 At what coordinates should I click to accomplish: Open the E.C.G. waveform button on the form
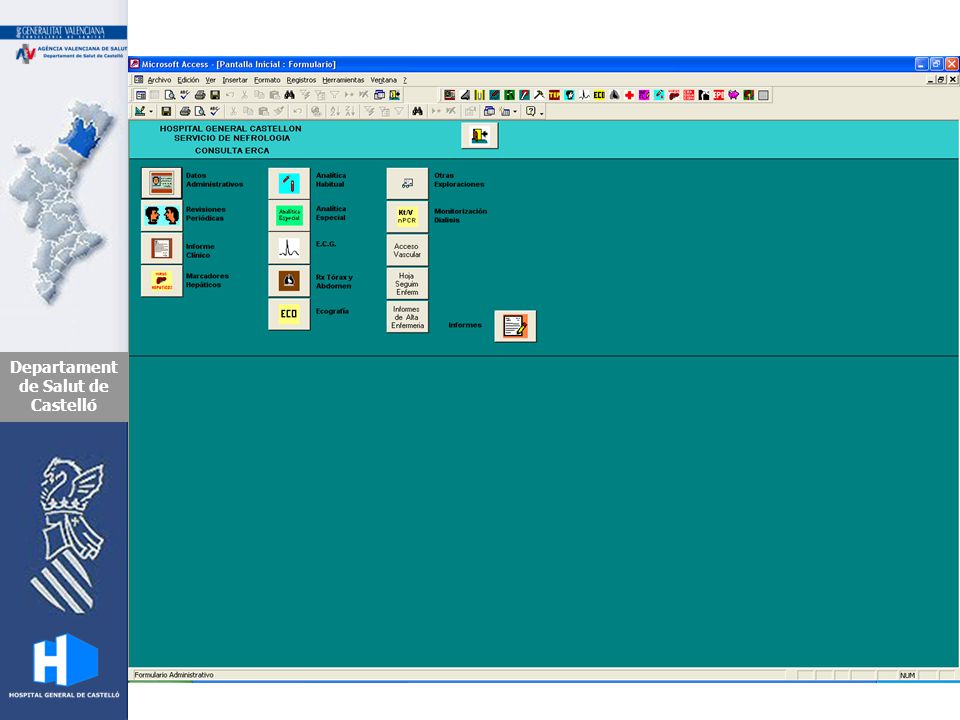point(289,248)
